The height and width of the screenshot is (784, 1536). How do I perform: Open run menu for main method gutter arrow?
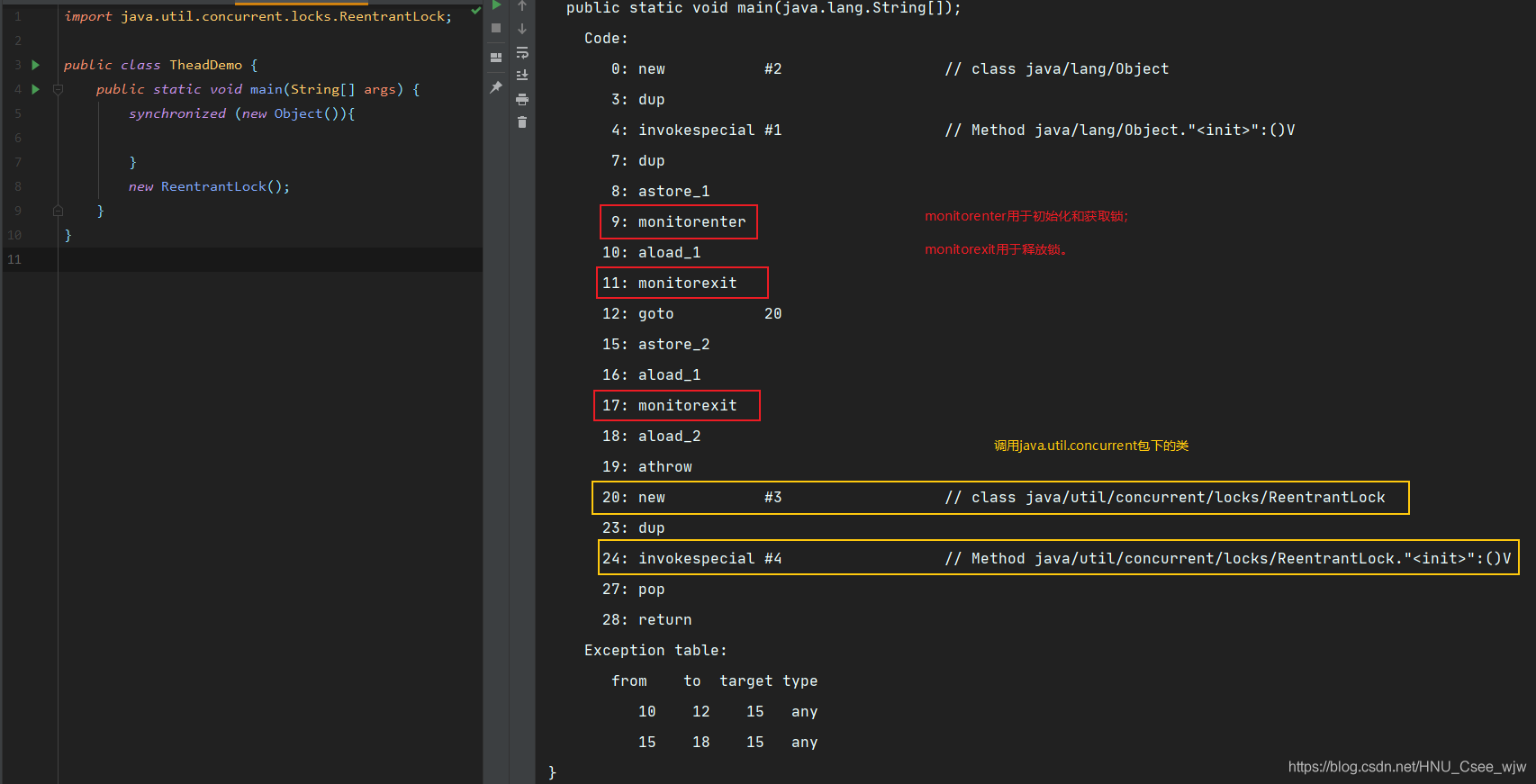tap(36, 89)
